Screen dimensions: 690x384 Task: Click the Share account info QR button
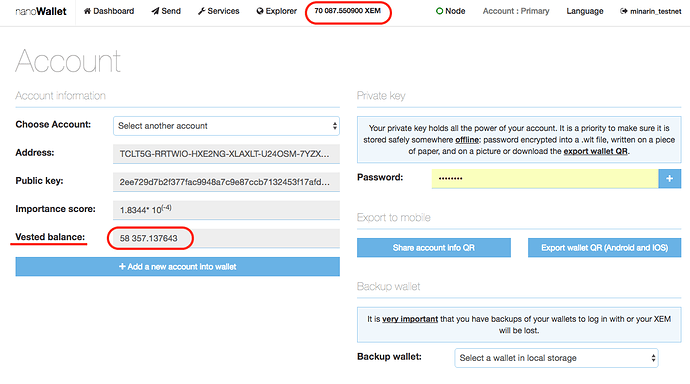433,248
